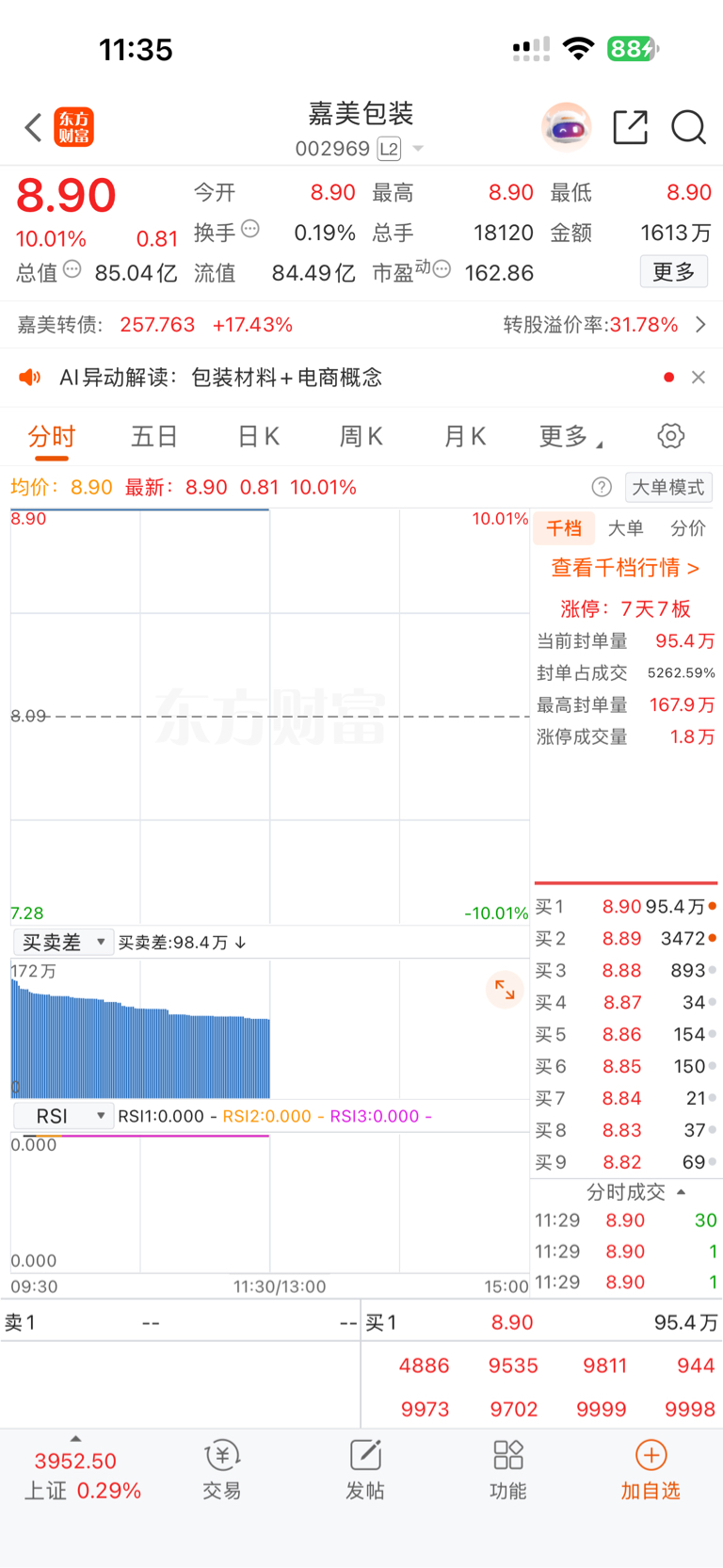Image resolution: width=723 pixels, height=1568 pixels.
Task: Tap the queue order 4886 value
Action: [x=424, y=1366]
